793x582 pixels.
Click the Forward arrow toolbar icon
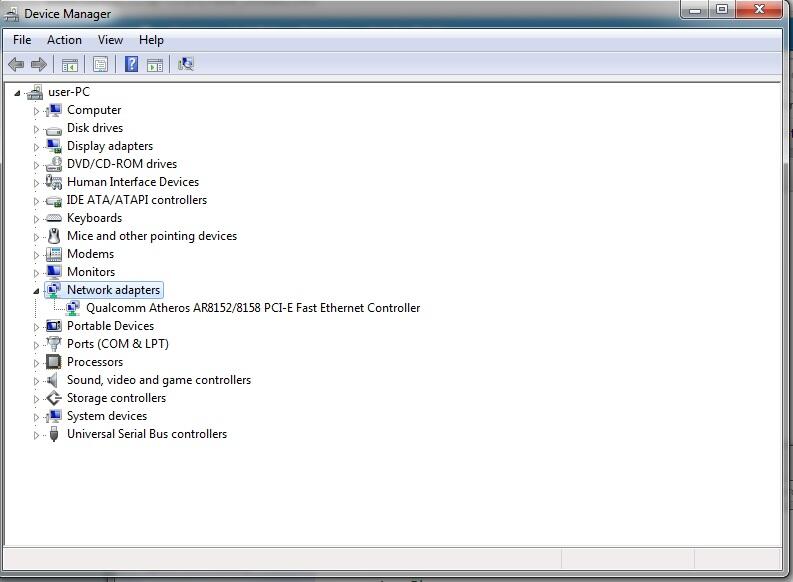point(39,64)
